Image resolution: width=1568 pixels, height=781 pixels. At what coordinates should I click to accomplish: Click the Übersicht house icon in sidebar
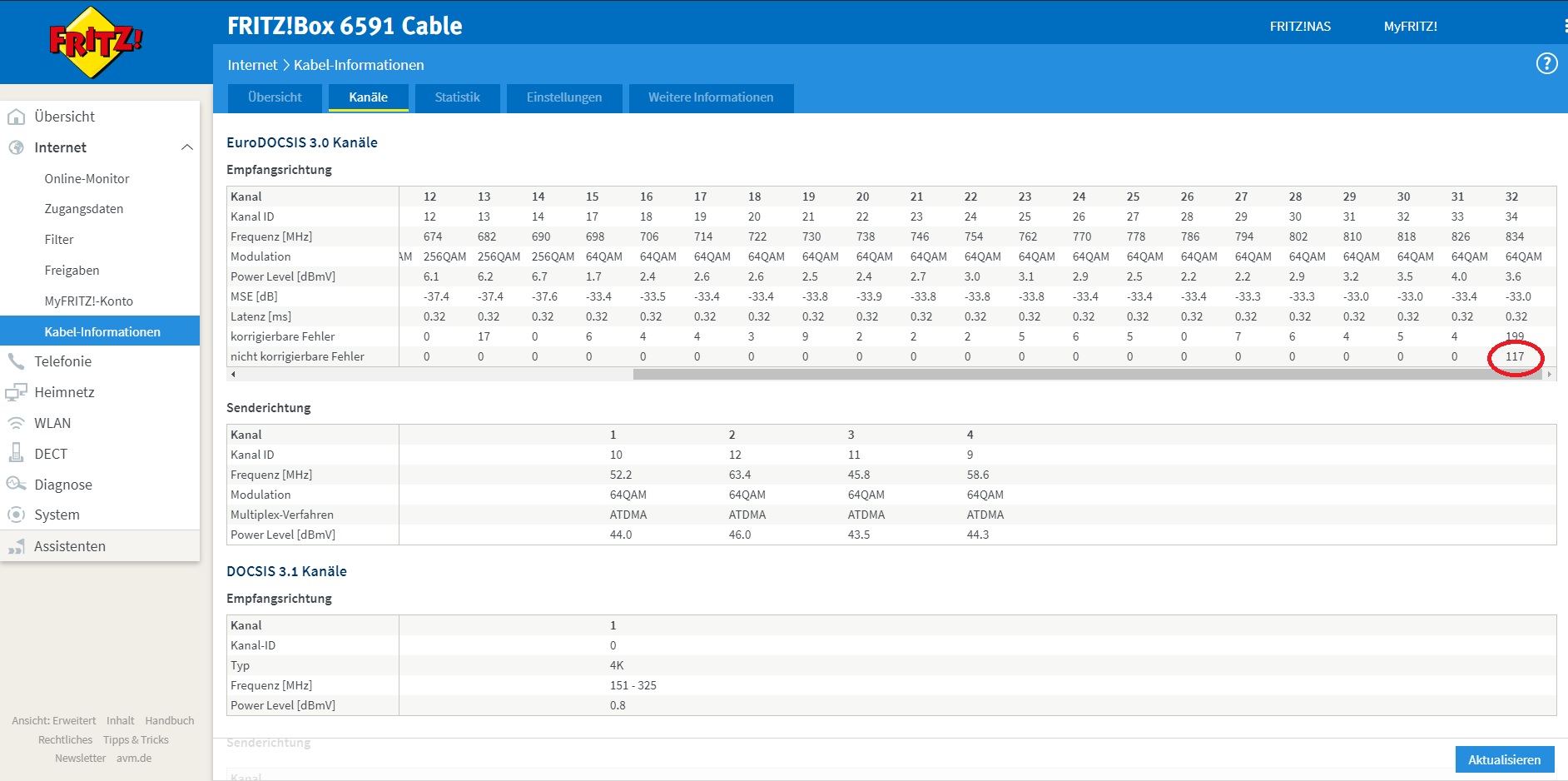[16, 117]
